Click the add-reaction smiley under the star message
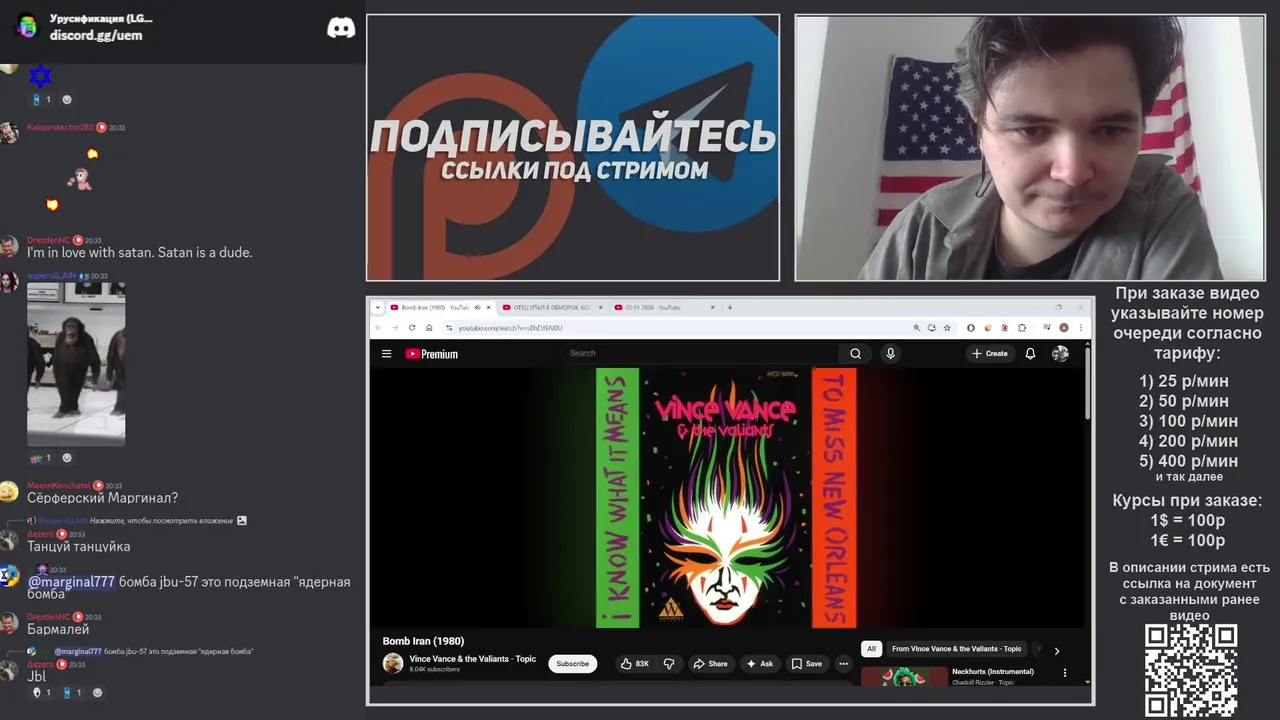The image size is (1280, 720). pos(67,99)
